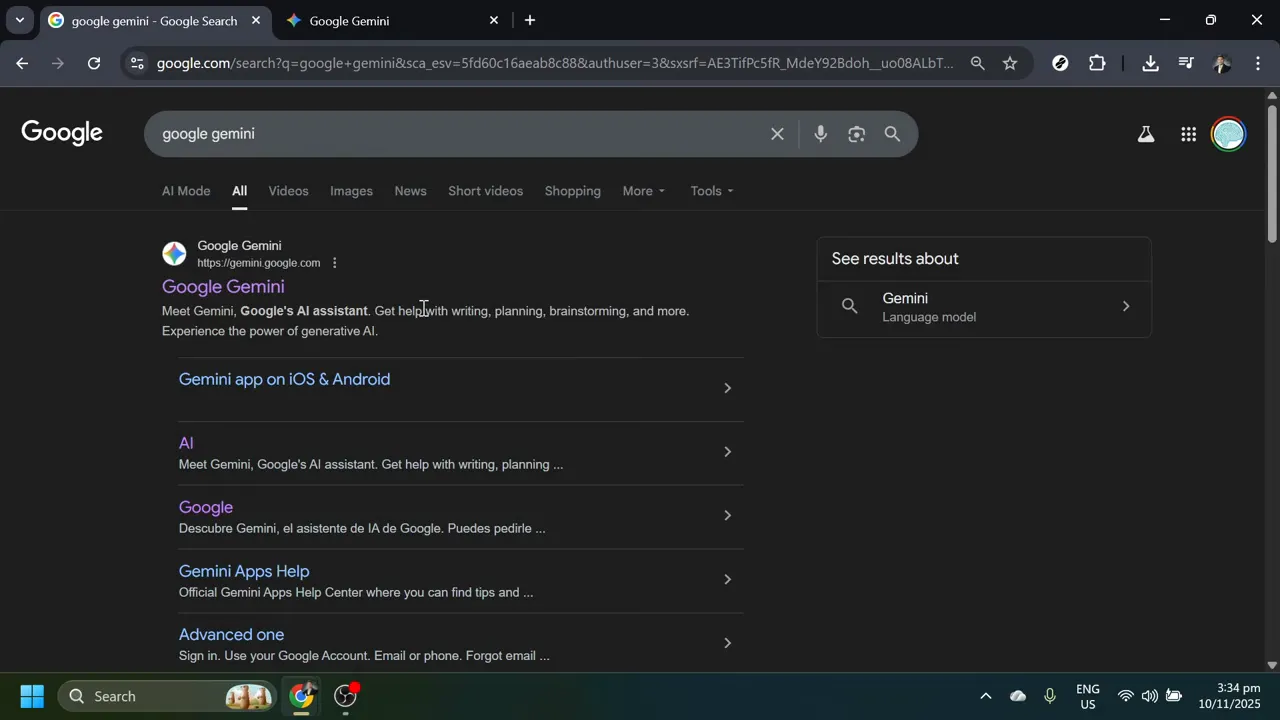This screenshot has height=720, width=1280.
Task: Click chevron on the AI sitelink row
Action: coord(727,452)
